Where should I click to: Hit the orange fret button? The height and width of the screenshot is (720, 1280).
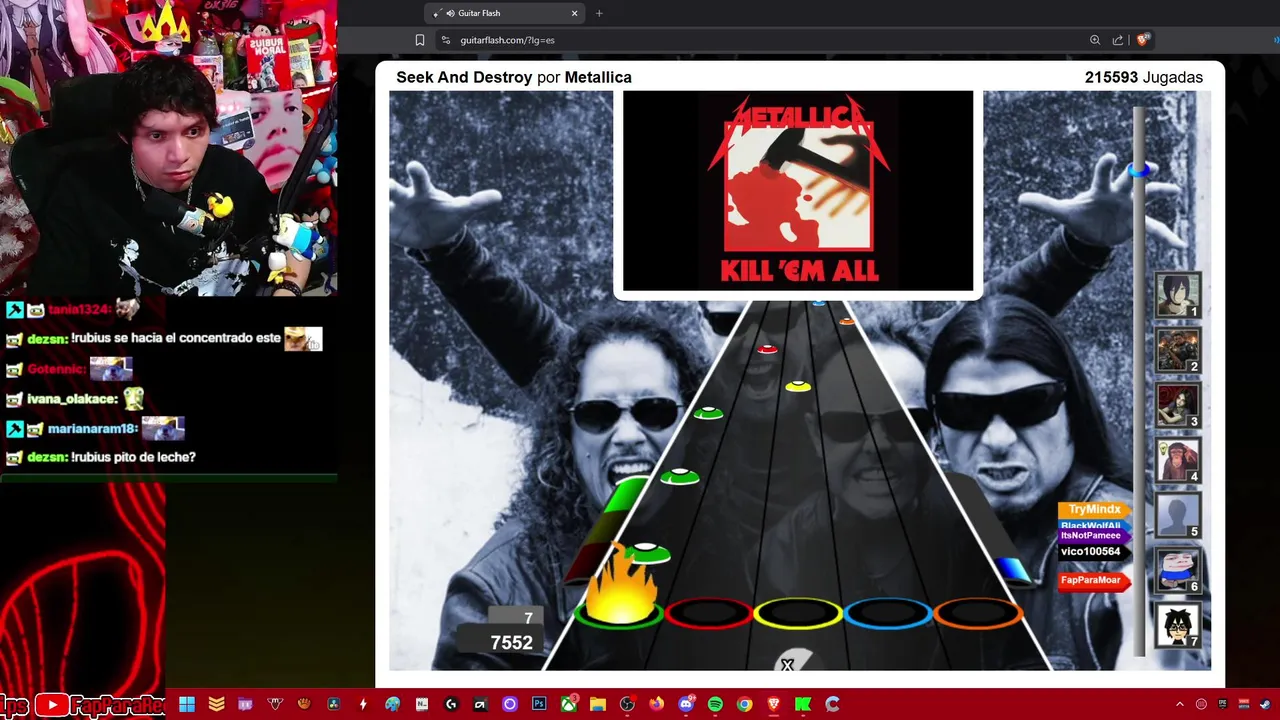tap(978, 613)
